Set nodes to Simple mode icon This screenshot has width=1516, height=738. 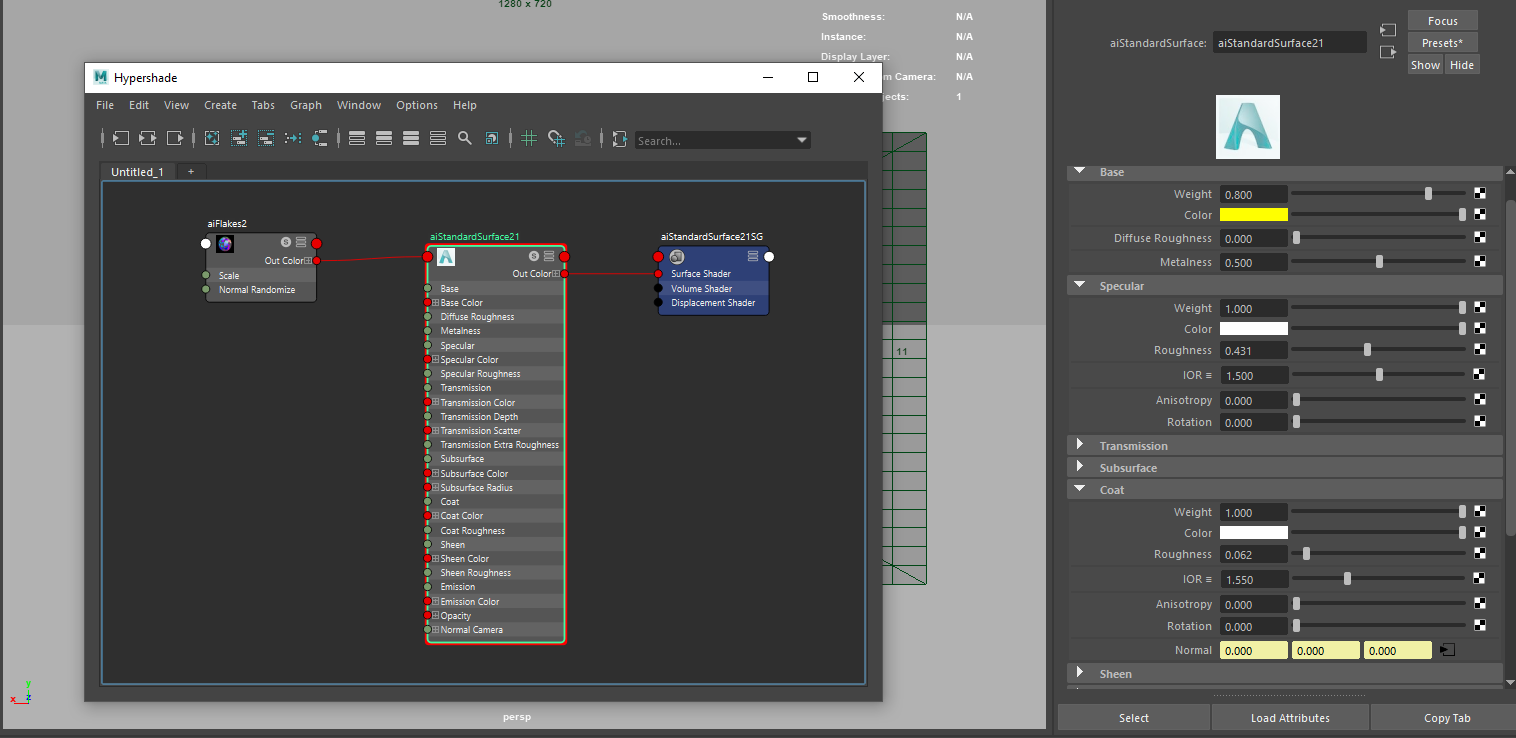pyautogui.click(x=357, y=138)
